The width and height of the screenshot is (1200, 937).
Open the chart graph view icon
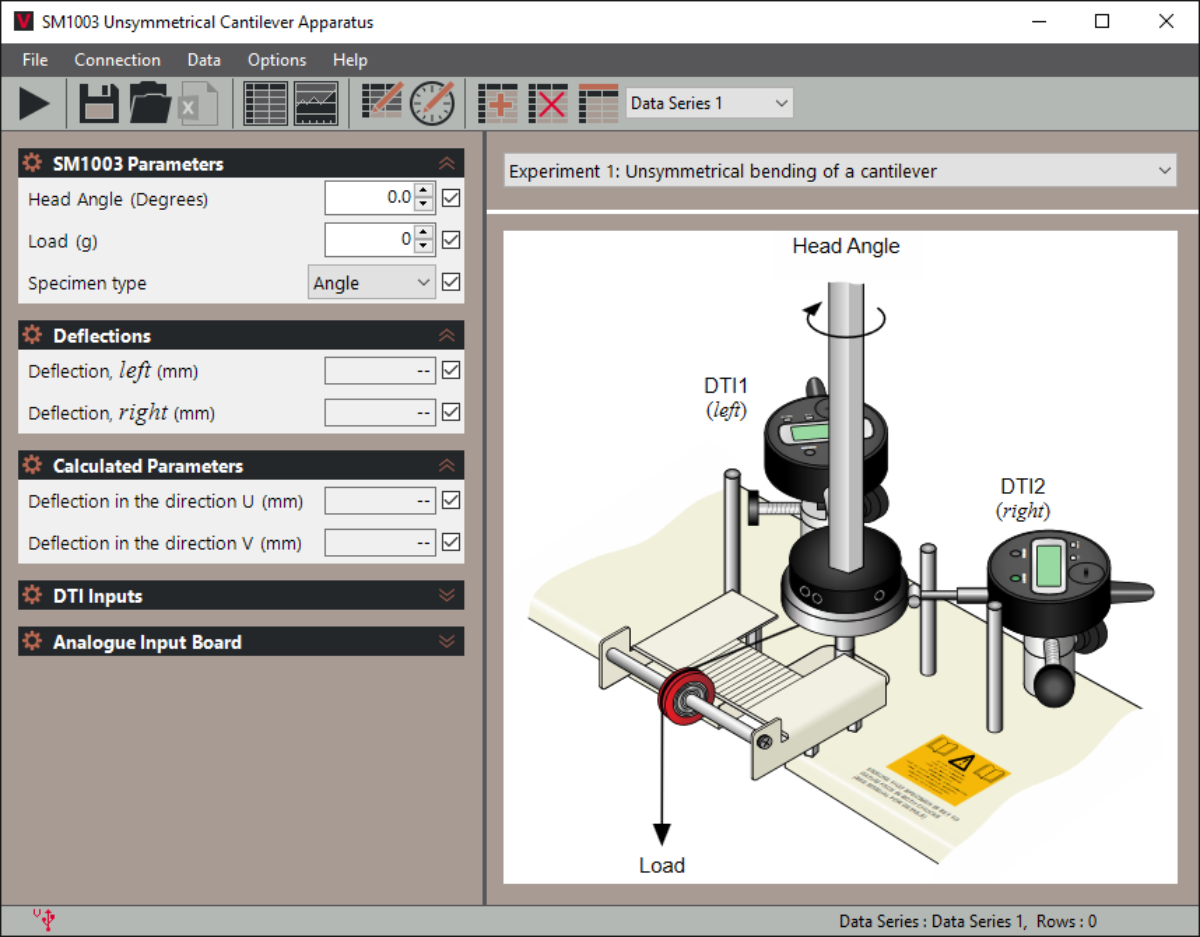(316, 103)
